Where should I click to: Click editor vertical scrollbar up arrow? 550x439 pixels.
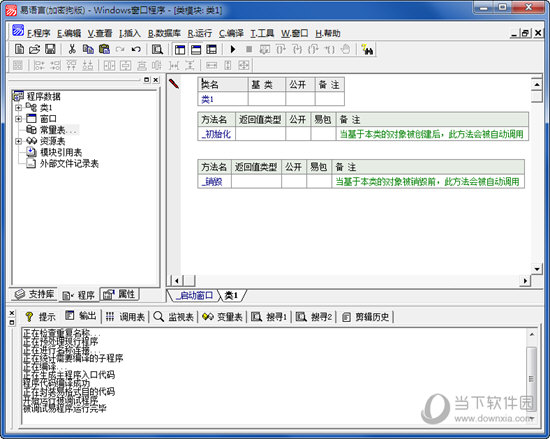[x=537, y=84]
